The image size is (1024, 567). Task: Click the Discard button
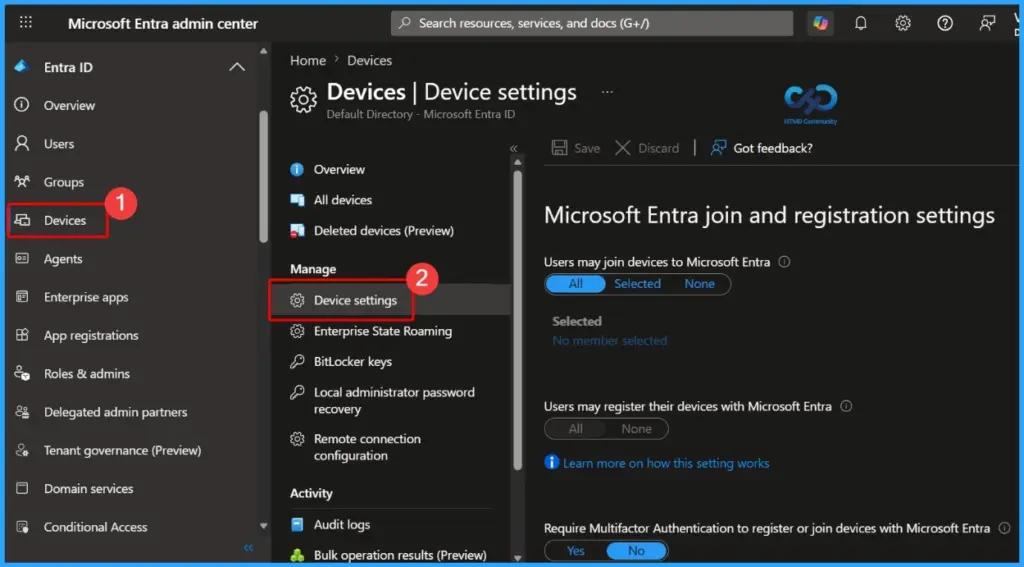tap(647, 148)
